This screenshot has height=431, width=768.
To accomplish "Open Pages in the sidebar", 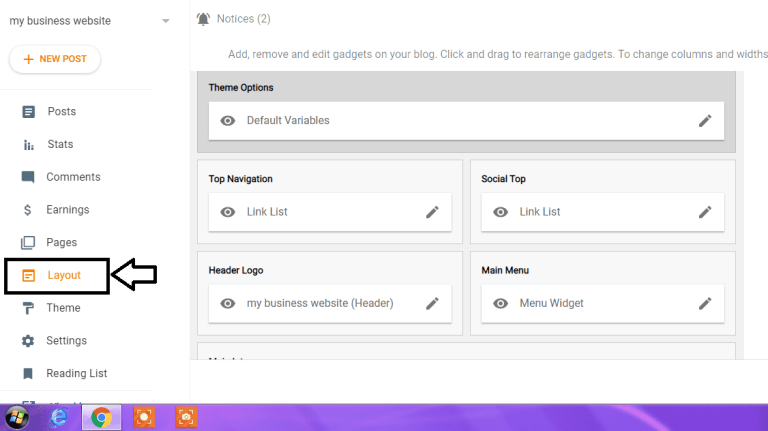I will click(62, 242).
